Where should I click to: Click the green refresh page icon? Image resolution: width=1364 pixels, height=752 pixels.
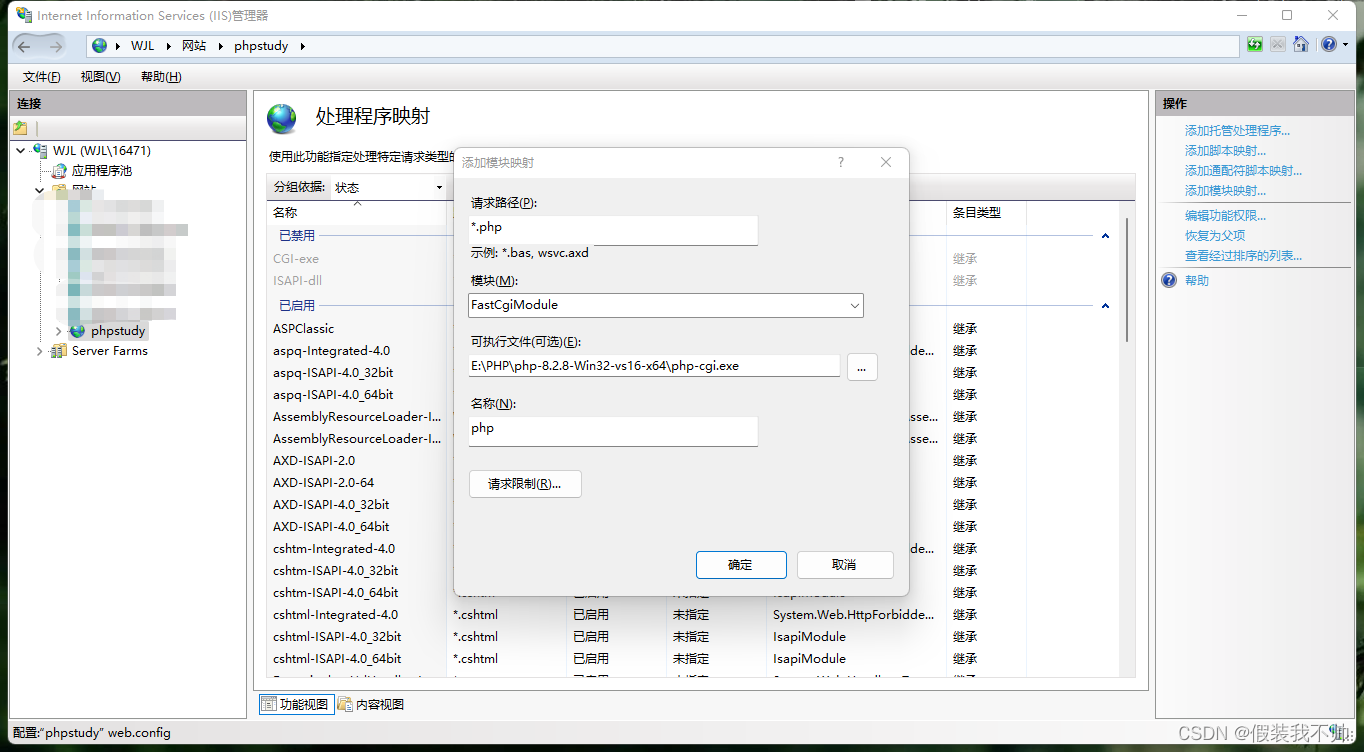coord(1255,45)
